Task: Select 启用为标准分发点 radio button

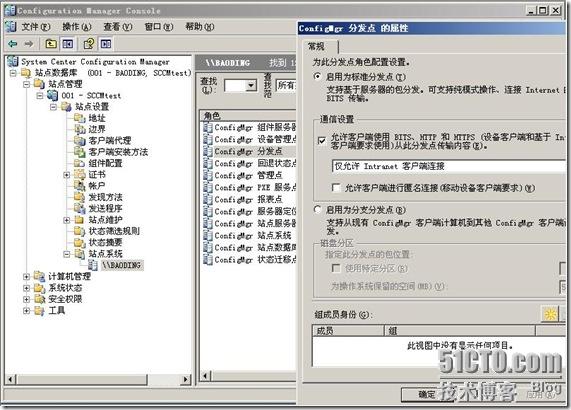Action: 318,76
